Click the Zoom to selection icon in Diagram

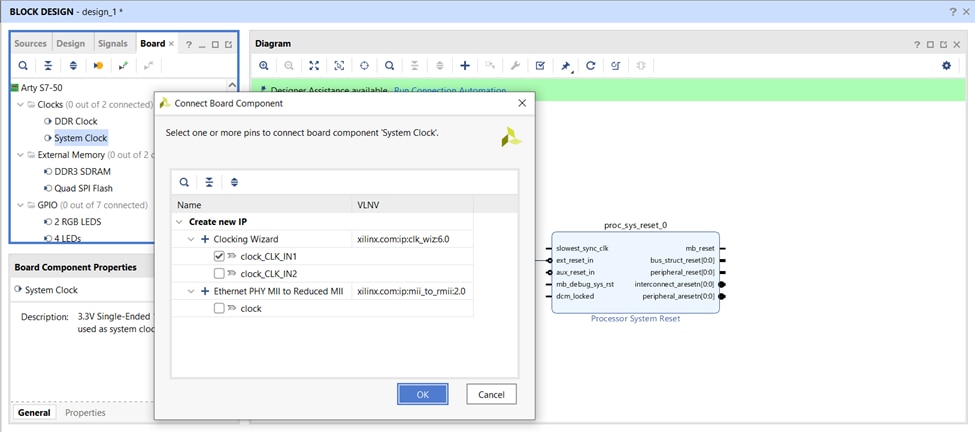[339, 65]
